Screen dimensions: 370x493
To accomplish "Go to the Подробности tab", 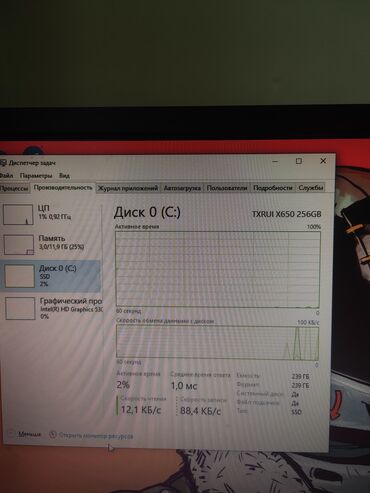I will 272,188.
